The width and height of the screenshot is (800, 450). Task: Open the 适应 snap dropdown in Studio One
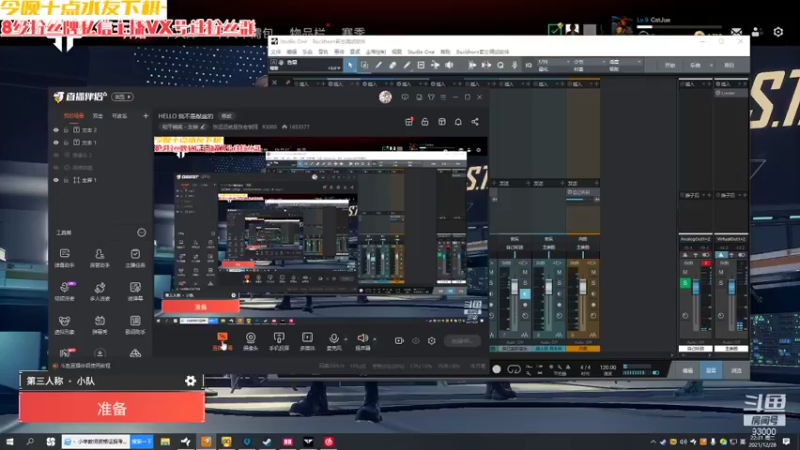click(x=624, y=62)
